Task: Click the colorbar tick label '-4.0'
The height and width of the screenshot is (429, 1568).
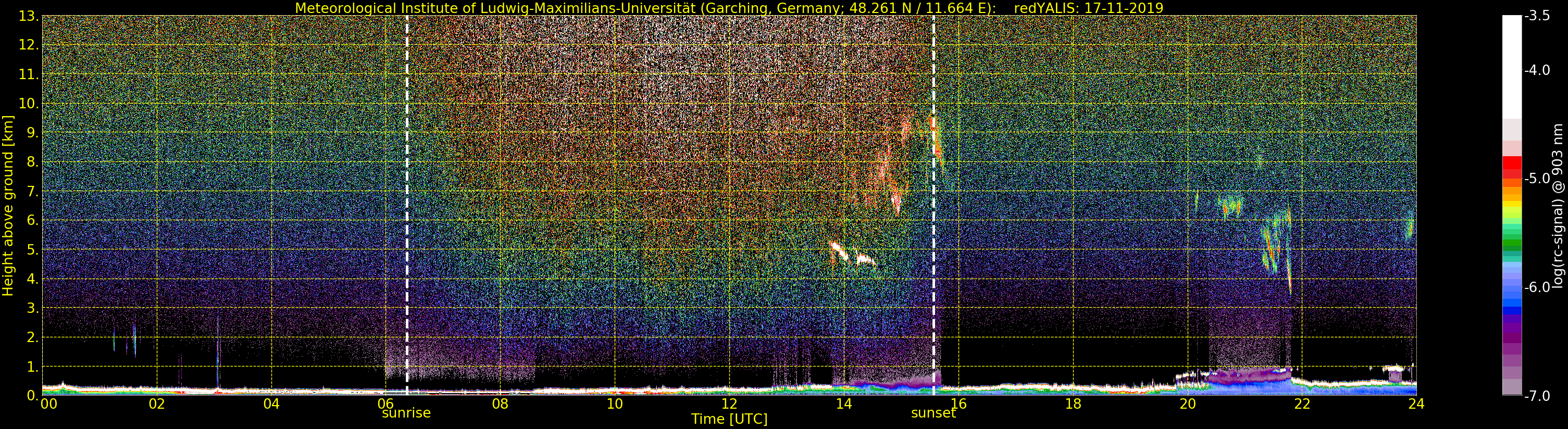Action: click(x=1537, y=71)
